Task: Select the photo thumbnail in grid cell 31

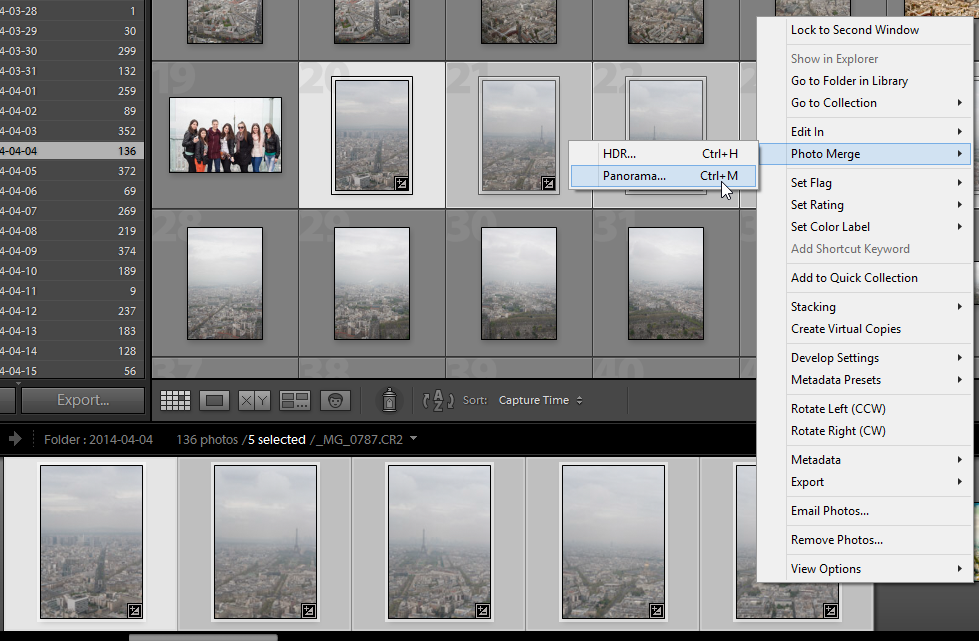Action: click(x=666, y=283)
